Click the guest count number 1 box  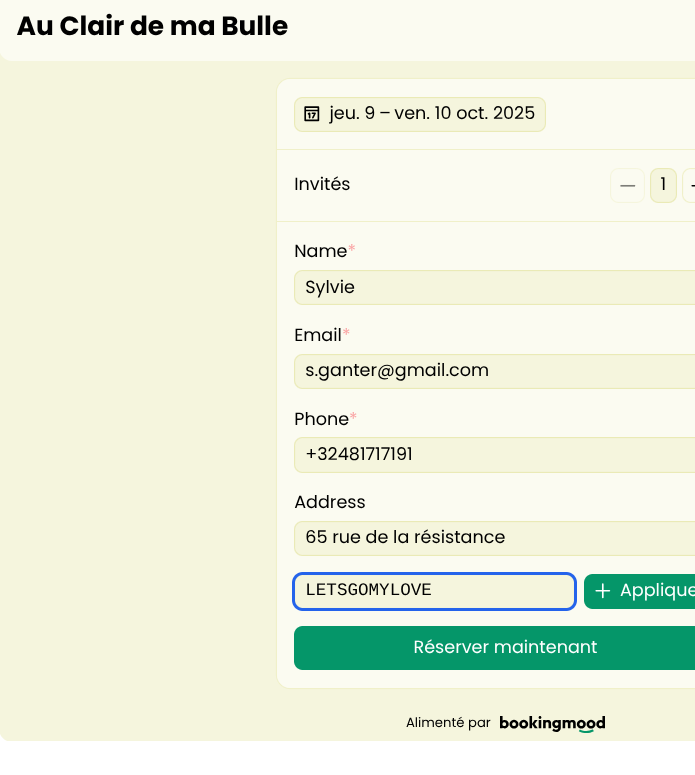point(663,185)
